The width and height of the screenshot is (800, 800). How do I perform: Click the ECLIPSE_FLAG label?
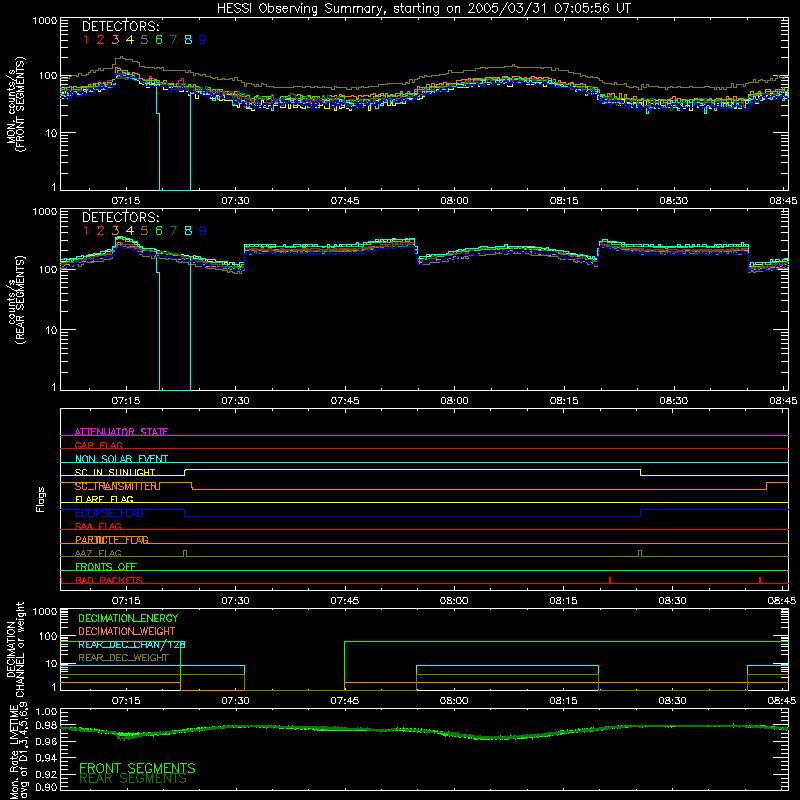[x=109, y=513]
